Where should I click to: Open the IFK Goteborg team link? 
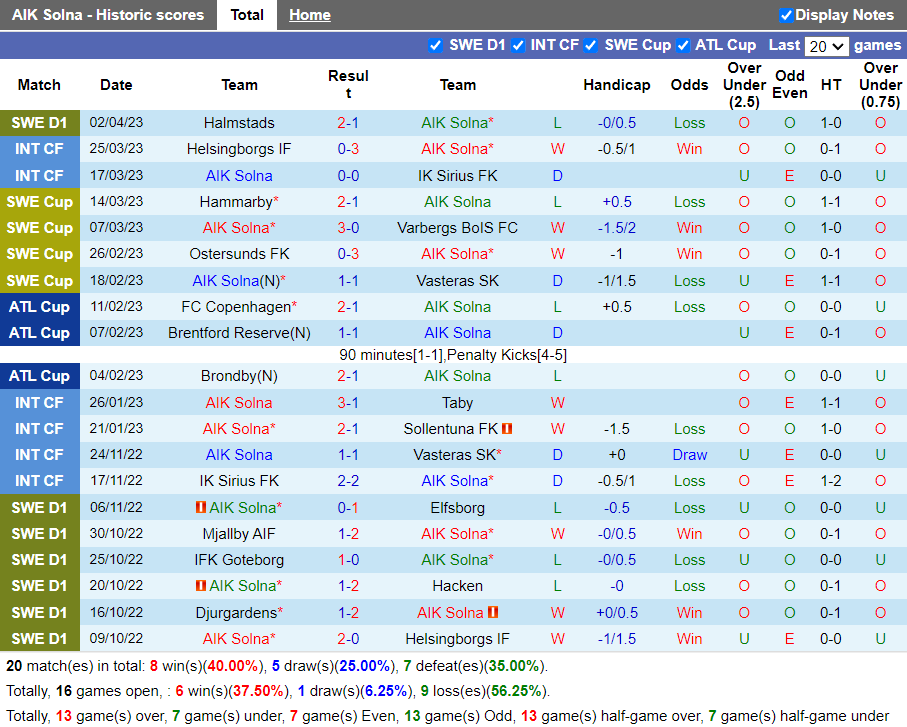click(x=239, y=560)
